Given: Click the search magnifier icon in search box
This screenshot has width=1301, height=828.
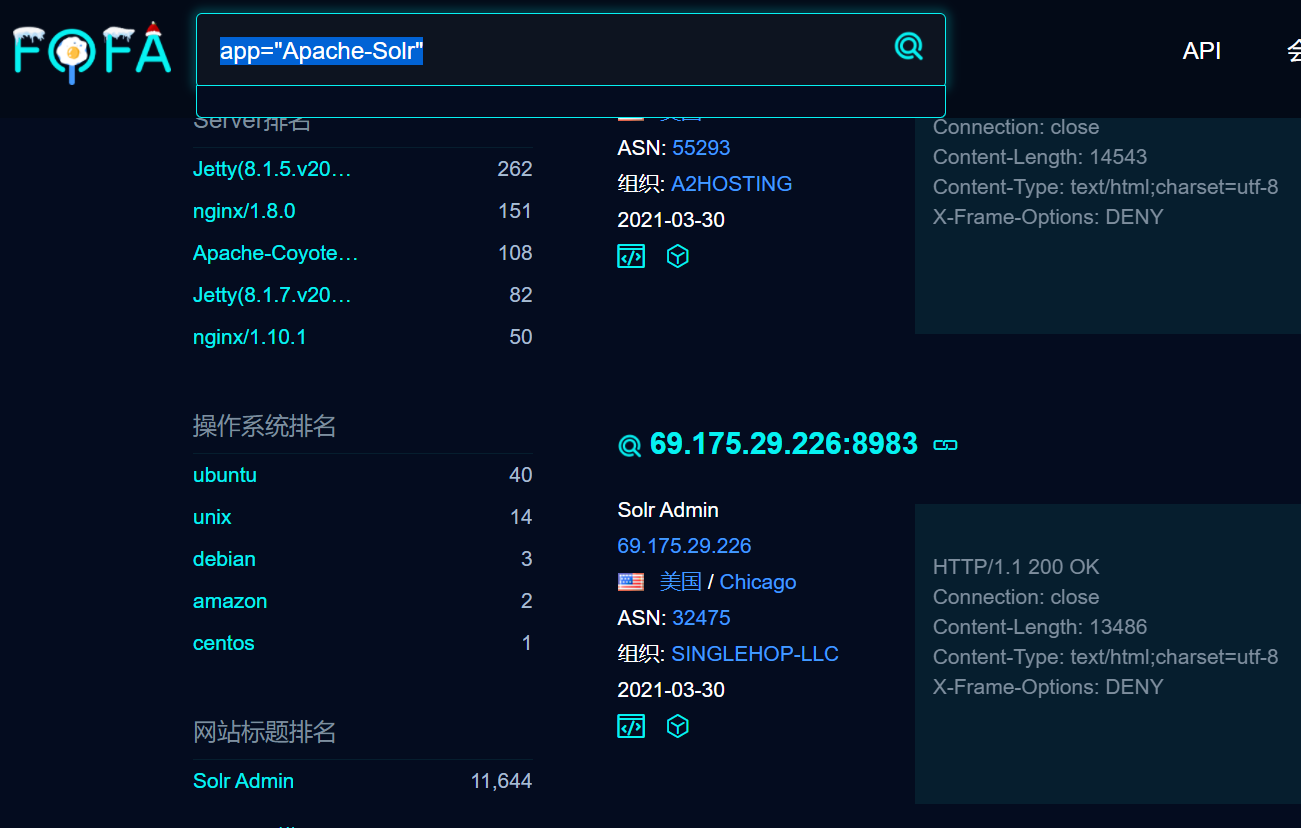Looking at the screenshot, I should (x=908, y=47).
